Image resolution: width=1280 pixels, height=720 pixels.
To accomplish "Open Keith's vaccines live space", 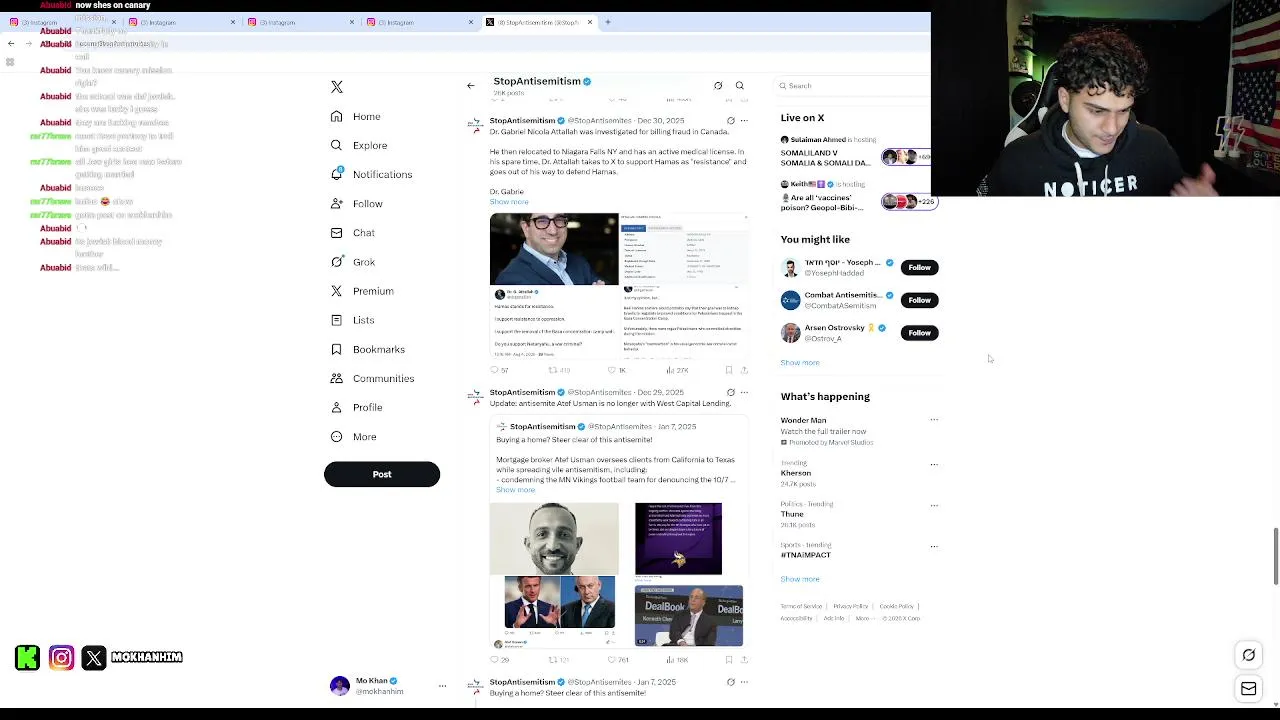I will 856,196.
